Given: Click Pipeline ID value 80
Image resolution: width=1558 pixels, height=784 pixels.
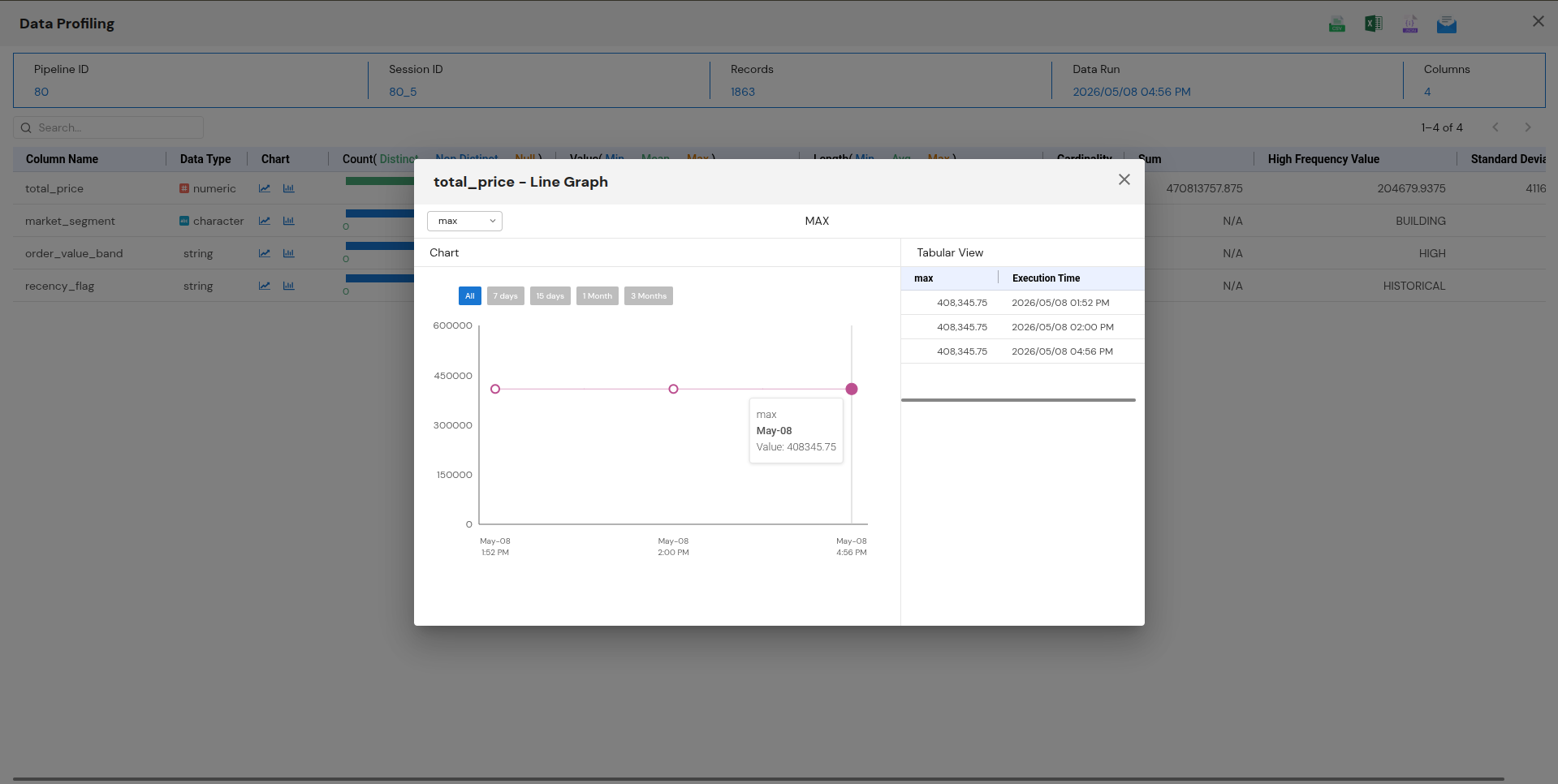Looking at the screenshot, I should click(x=41, y=92).
